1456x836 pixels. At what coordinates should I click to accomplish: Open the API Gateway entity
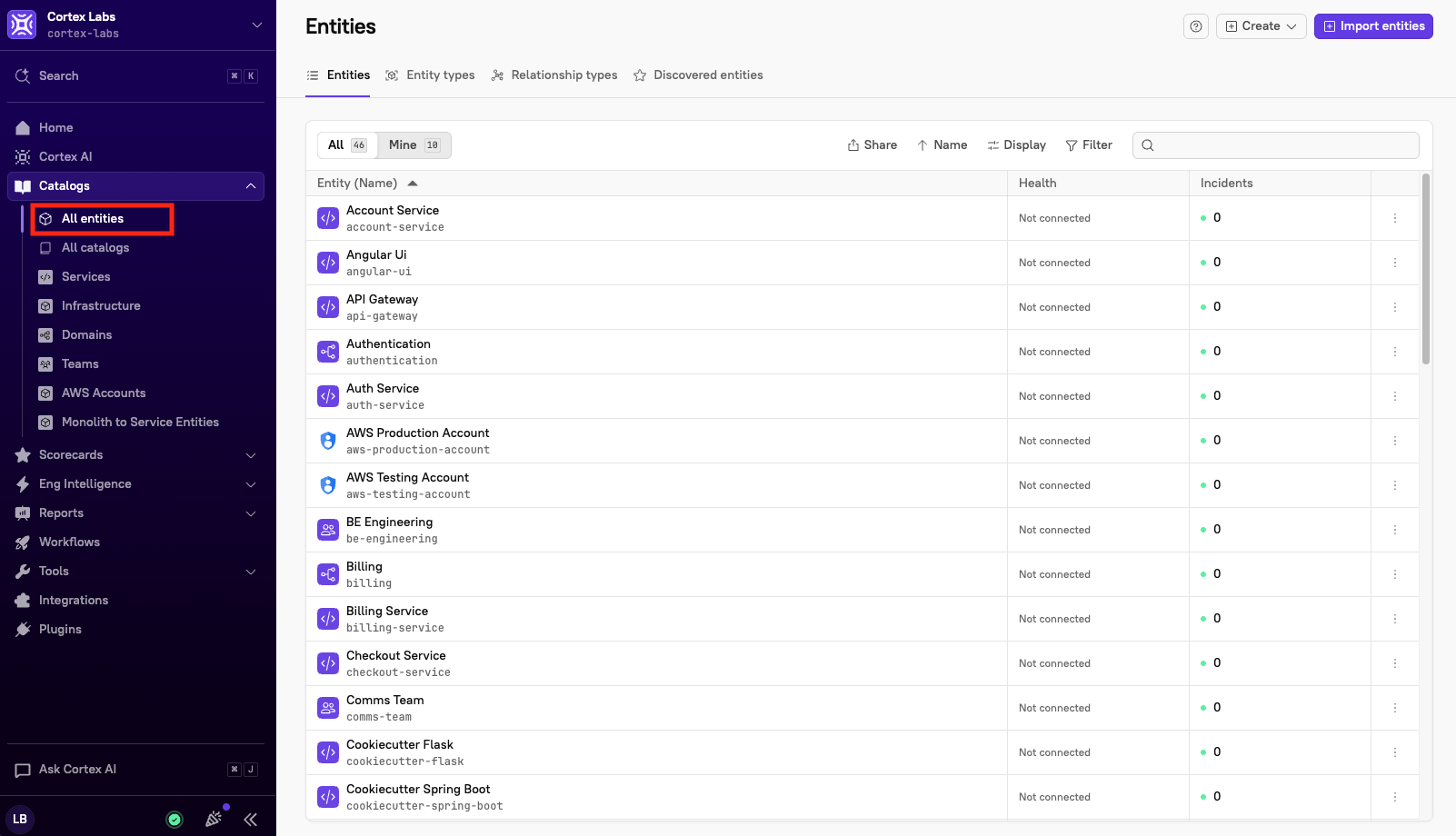click(x=382, y=300)
